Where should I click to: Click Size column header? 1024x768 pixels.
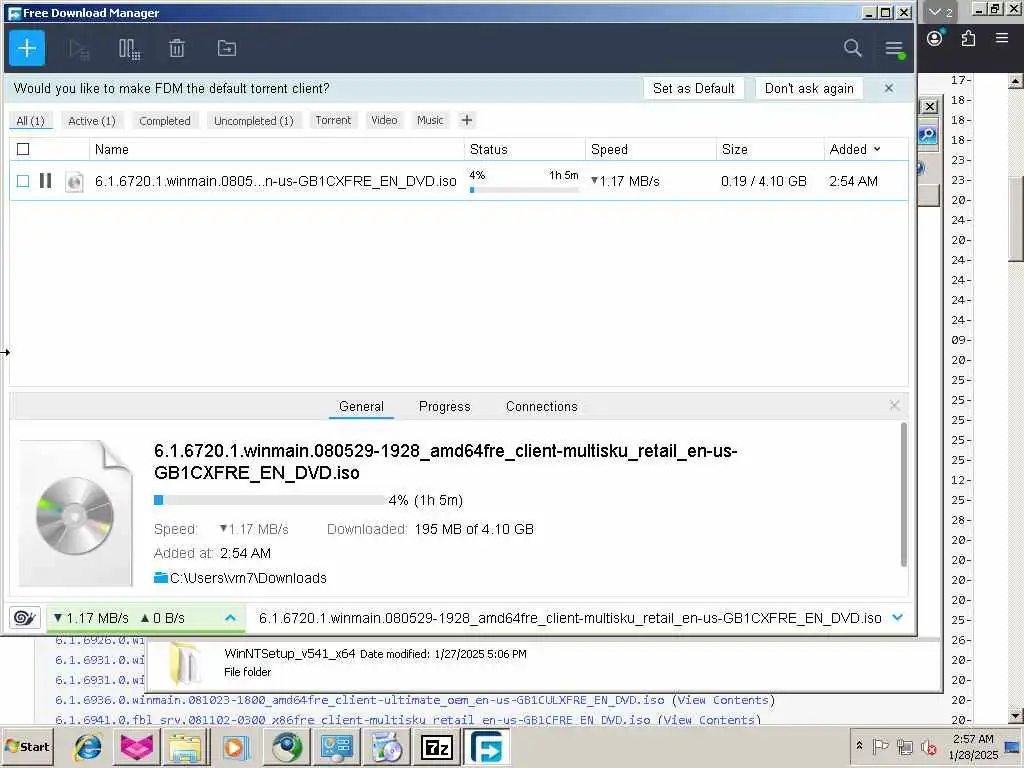[x=770, y=150]
